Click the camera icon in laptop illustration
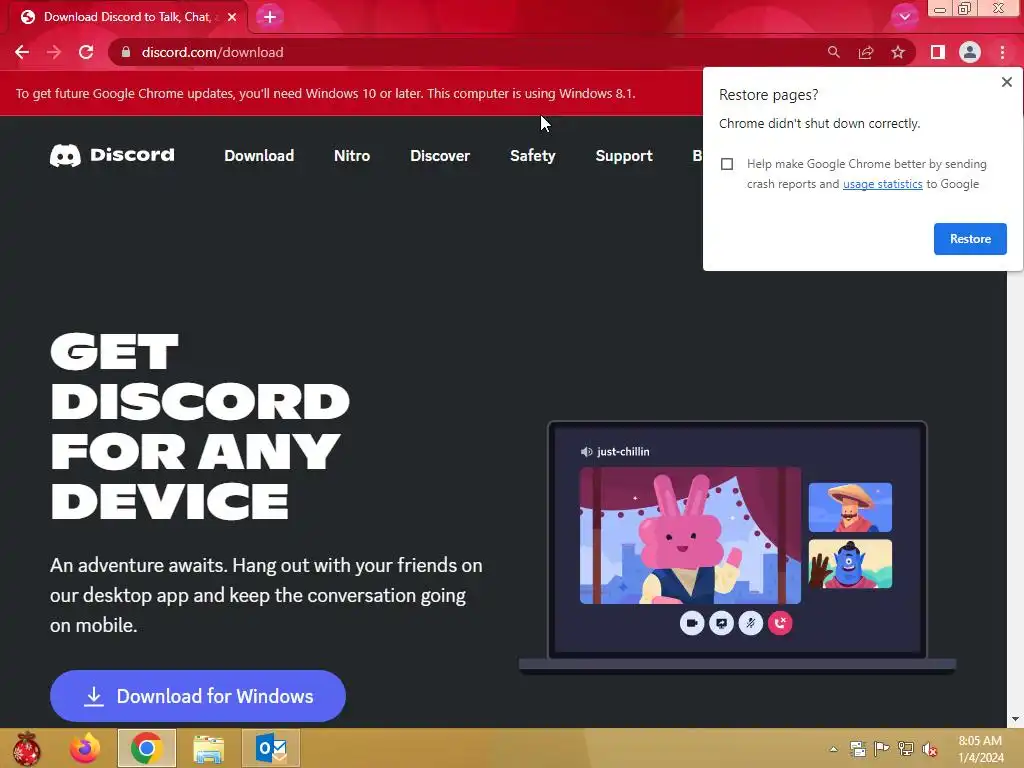Screen dimensions: 1024x768 point(692,623)
